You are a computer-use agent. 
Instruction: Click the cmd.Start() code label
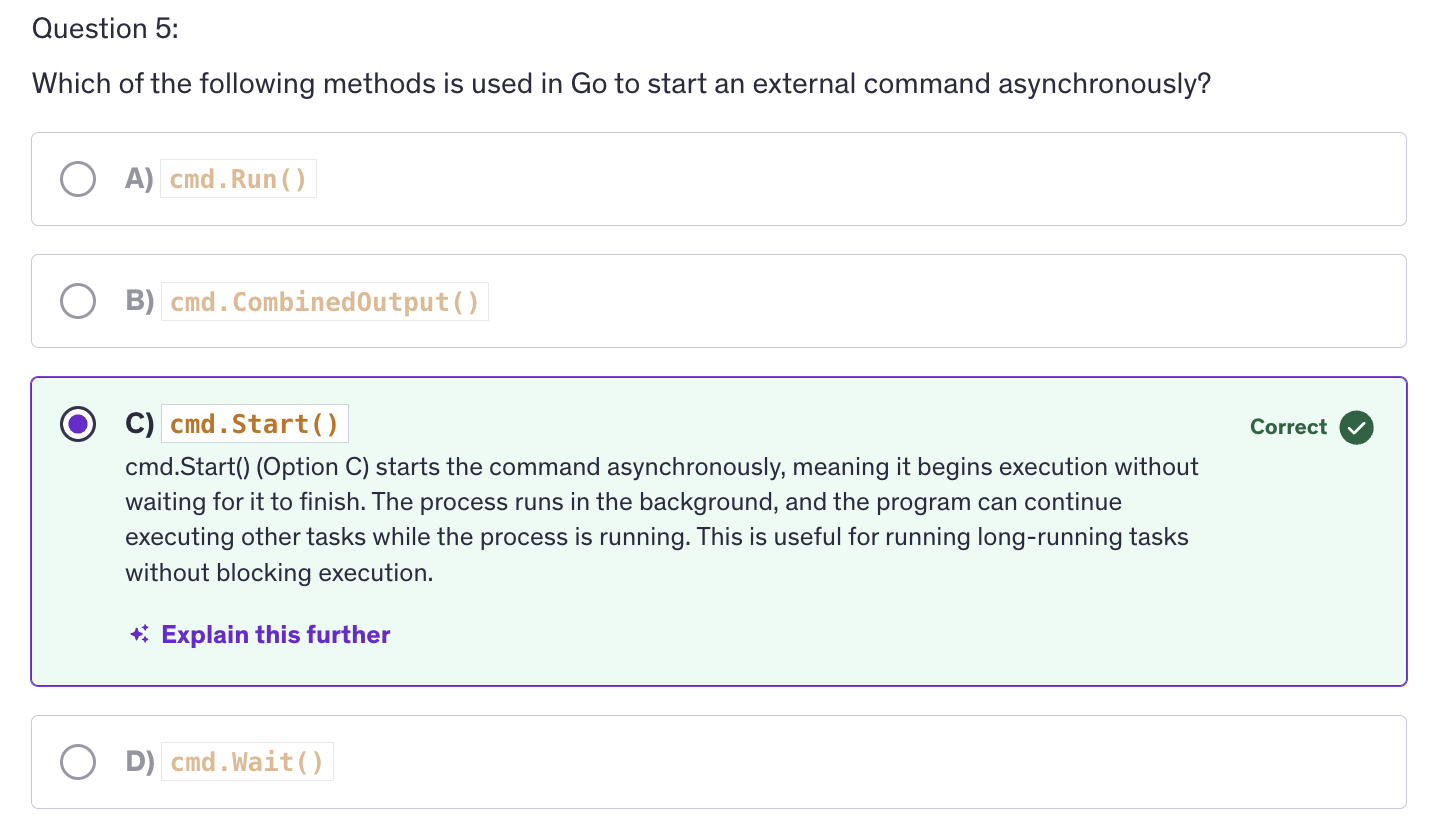(254, 424)
